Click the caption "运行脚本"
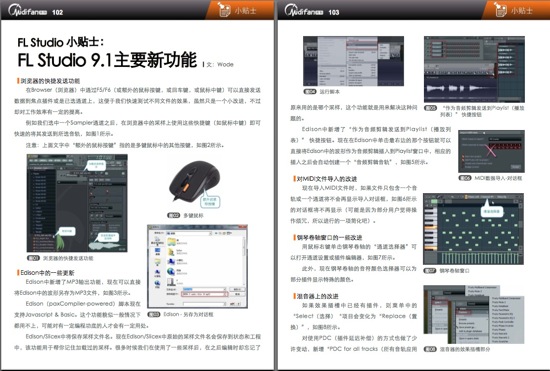The width and height of the screenshot is (550, 371). (329, 92)
